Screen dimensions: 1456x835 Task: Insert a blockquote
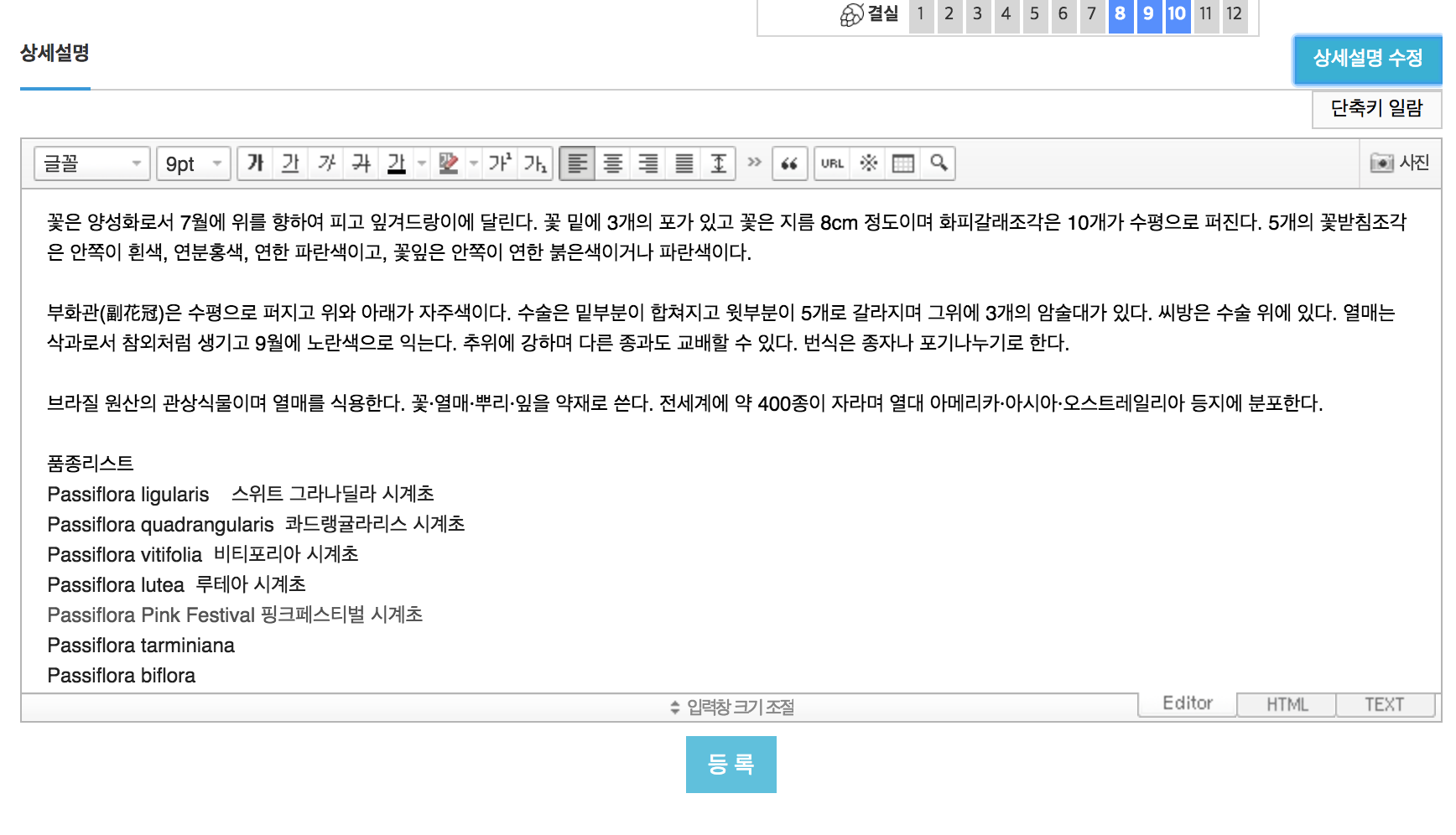pyautogui.click(x=789, y=163)
